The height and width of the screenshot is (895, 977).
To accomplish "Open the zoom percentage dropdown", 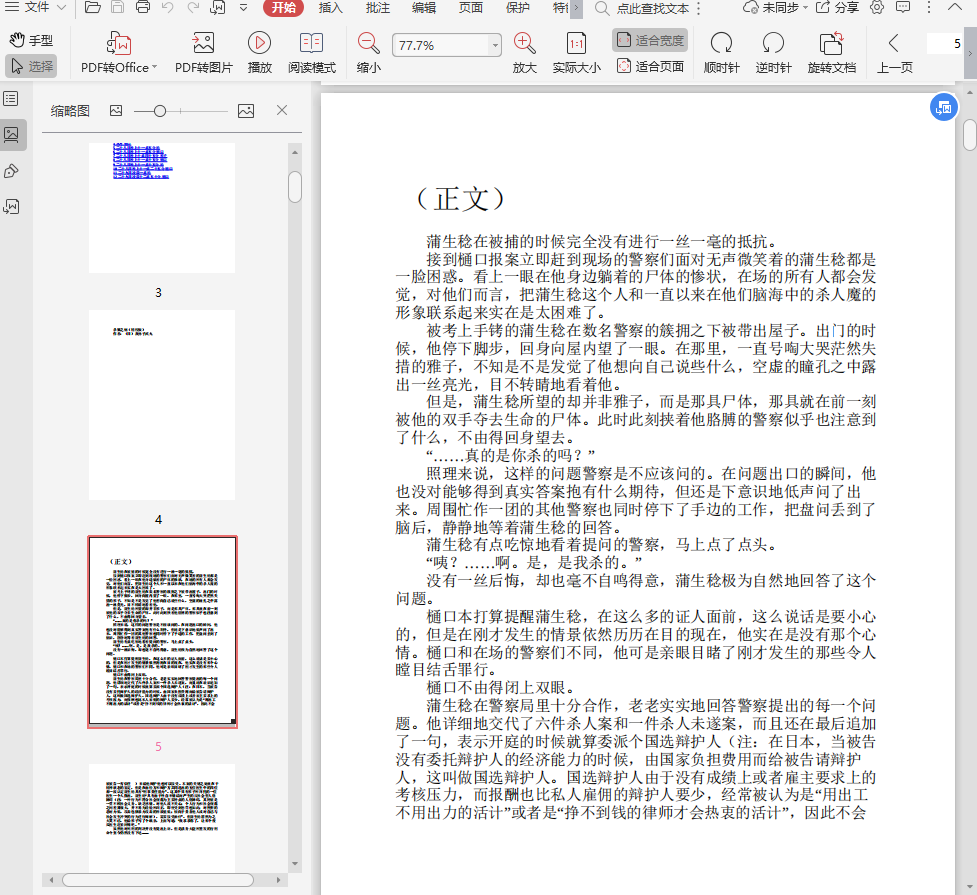I will coord(495,46).
